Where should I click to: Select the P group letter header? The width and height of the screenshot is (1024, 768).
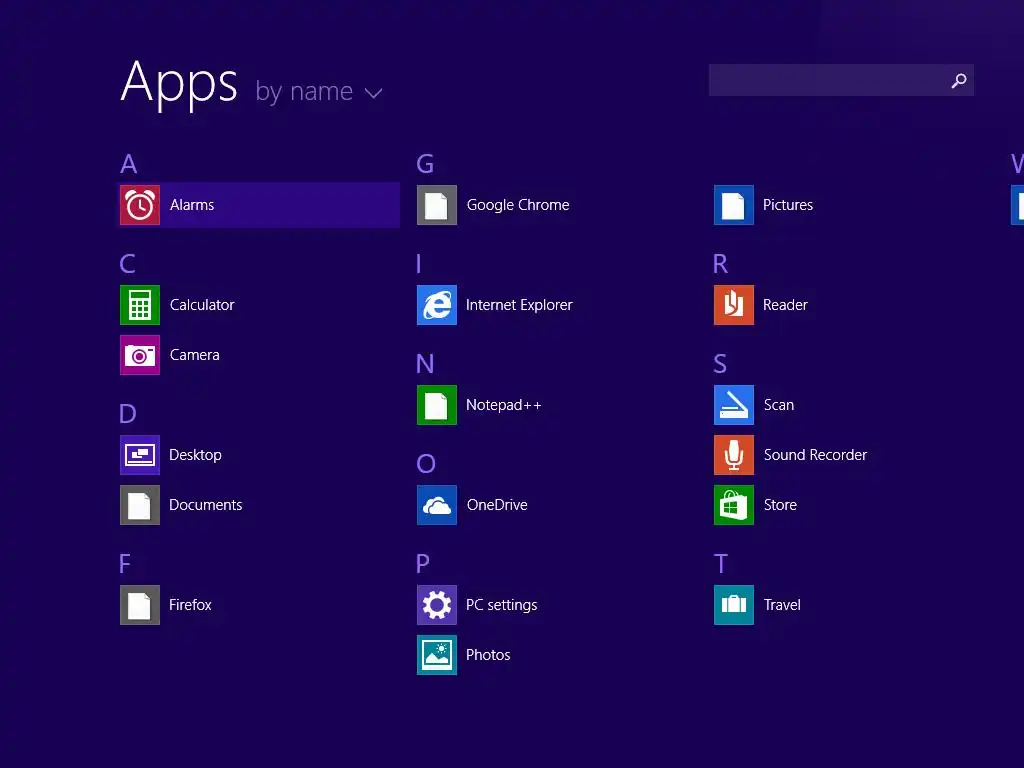coord(423,564)
